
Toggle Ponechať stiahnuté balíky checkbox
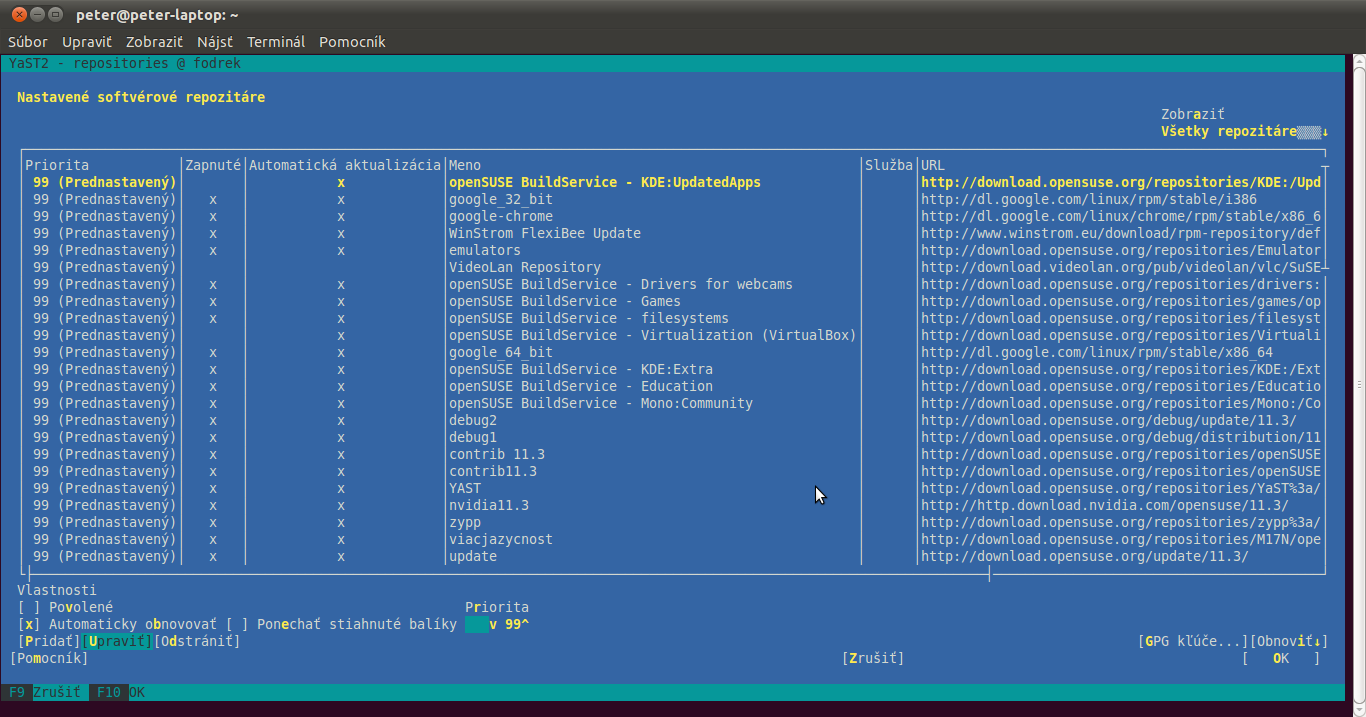341,624
